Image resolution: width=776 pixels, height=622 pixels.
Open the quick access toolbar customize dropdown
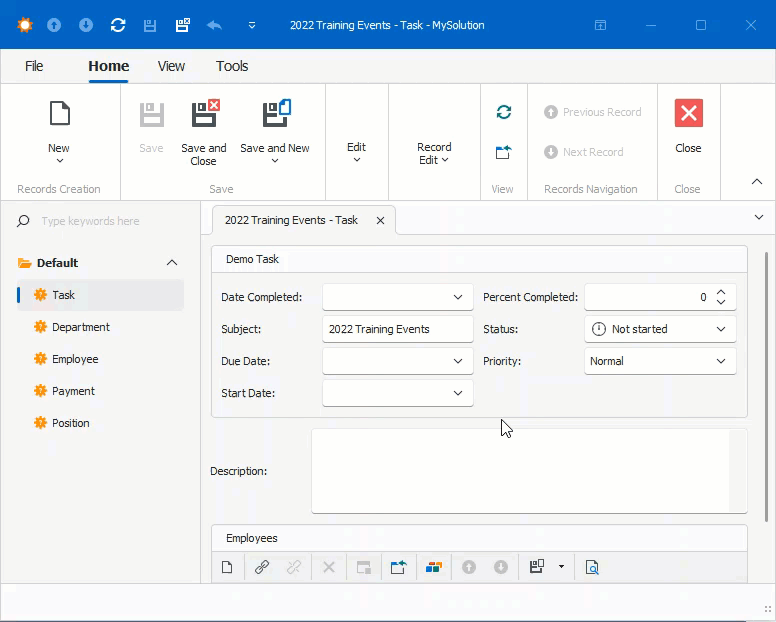click(252, 25)
